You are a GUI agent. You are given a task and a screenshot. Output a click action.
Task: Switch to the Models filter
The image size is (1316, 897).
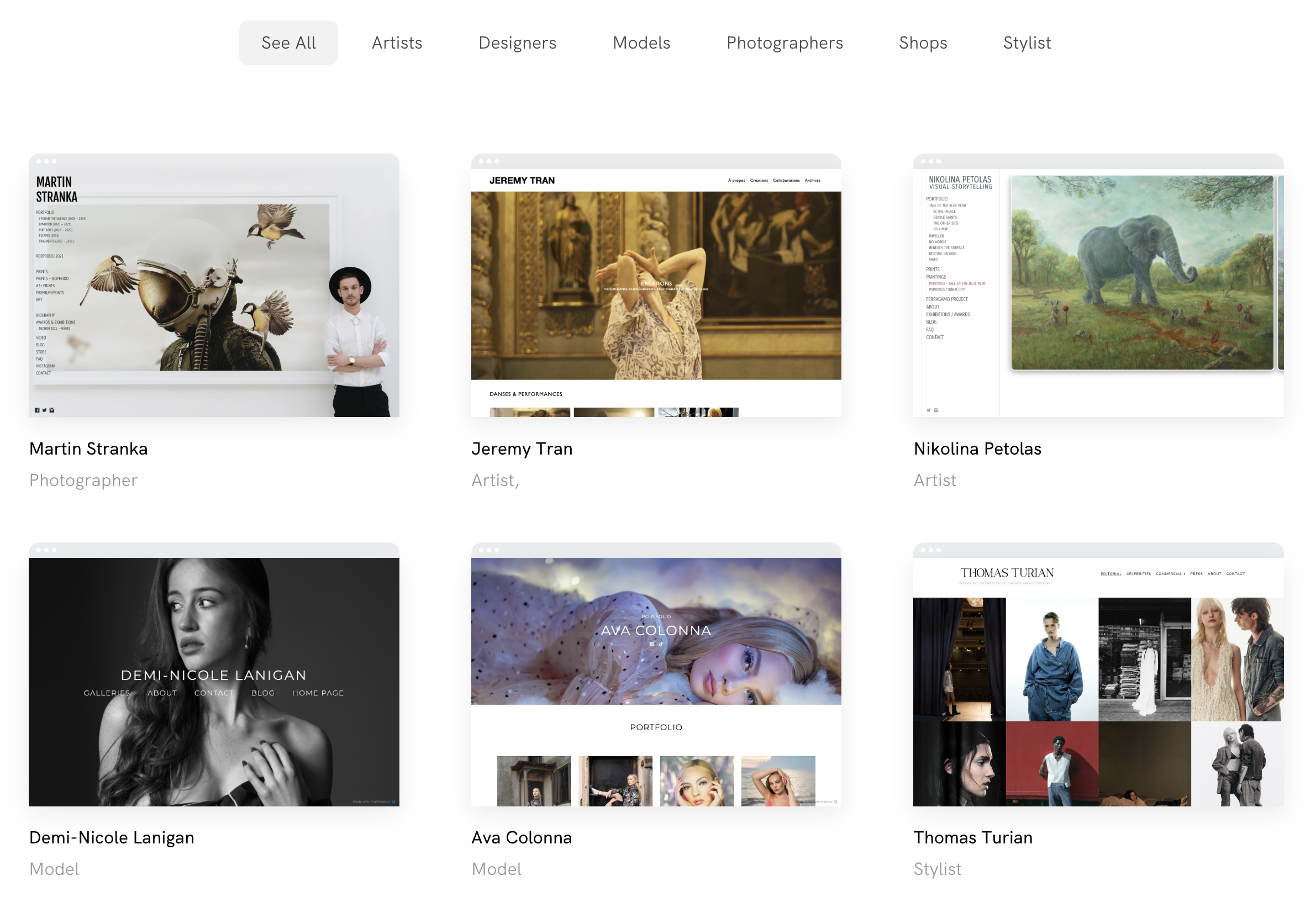click(x=641, y=43)
